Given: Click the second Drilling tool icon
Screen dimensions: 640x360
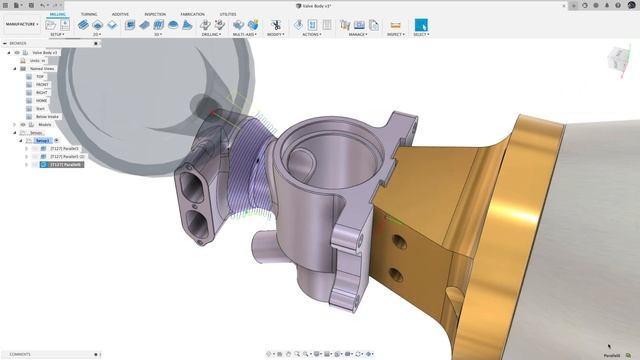Looking at the screenshot, I should 220,25.
